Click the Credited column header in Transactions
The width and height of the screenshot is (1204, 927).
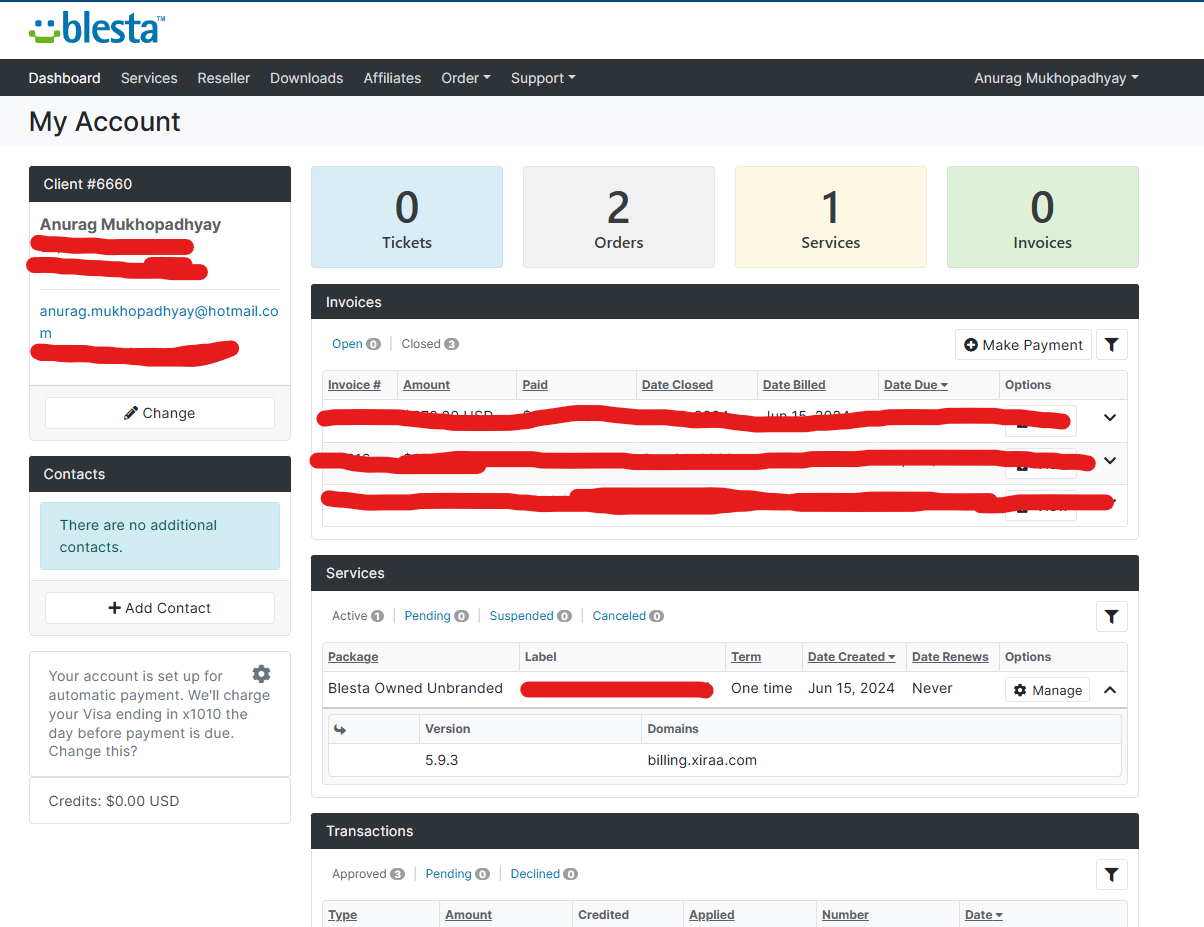pos(603,915)
